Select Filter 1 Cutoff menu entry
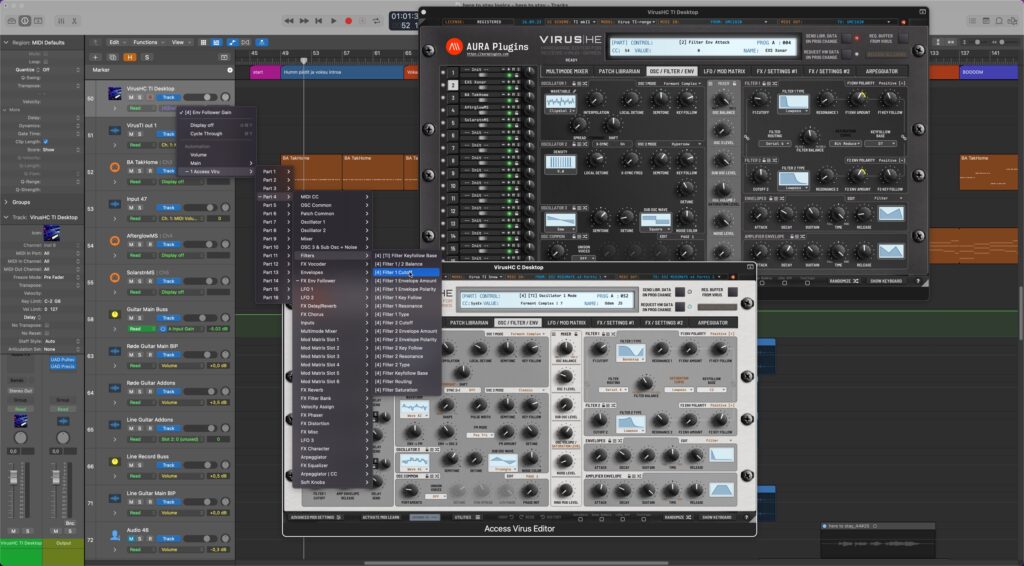The image size is (1024, 566). [406, 272]
